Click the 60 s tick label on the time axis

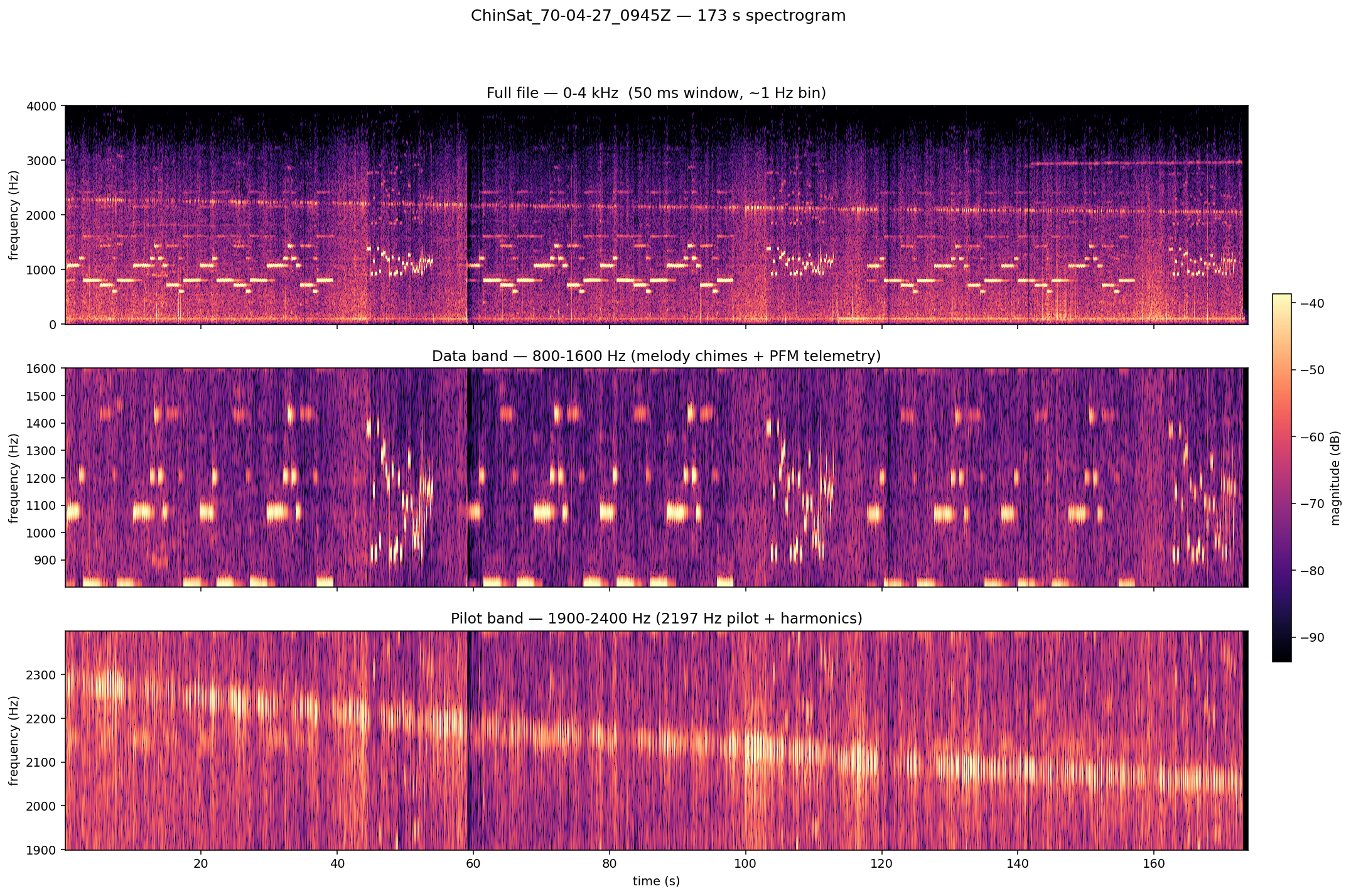click(x=472, y=863)
